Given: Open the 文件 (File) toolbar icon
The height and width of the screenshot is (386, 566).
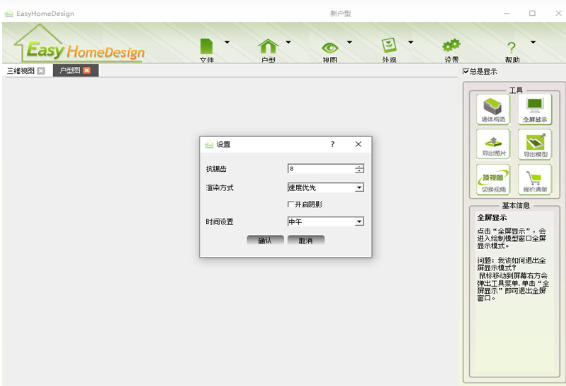Looking at the screenshot, I should tap(206, 47).
